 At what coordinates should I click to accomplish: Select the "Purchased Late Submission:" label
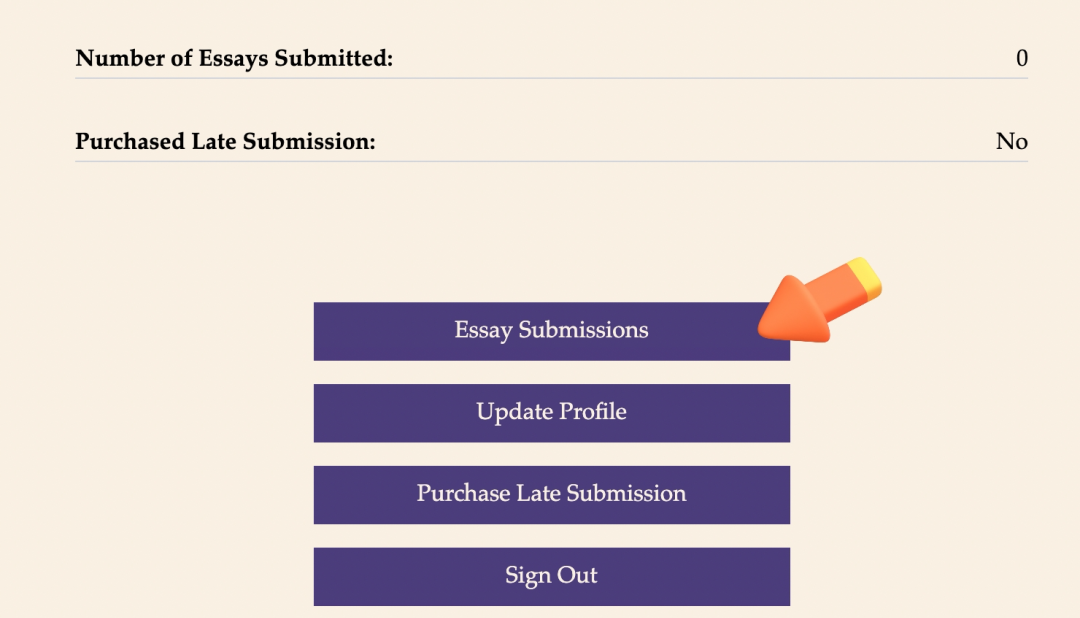click(225, 142)
